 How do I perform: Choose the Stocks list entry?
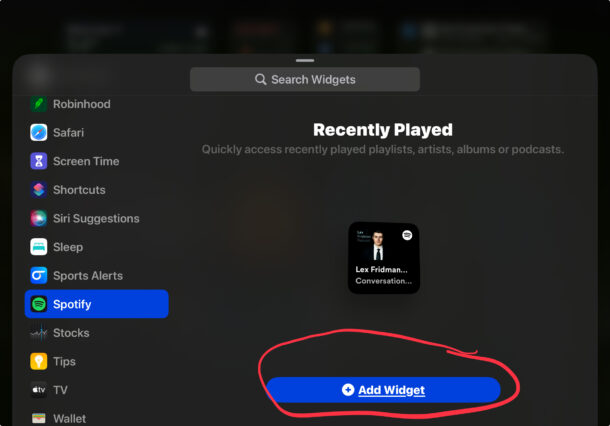pyautogui.click(x=96, y=333)
